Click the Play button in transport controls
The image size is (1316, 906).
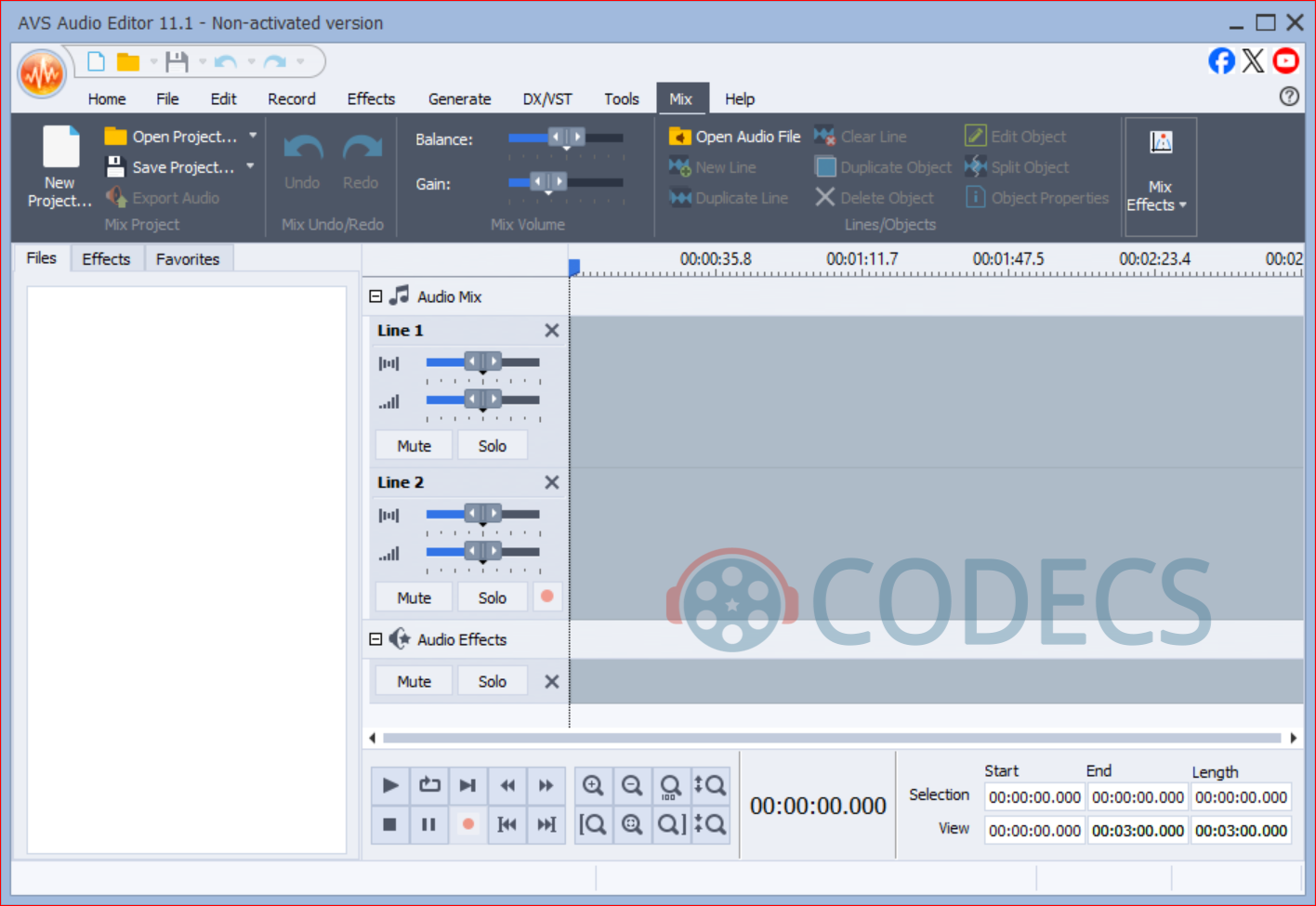coord(390,786)
